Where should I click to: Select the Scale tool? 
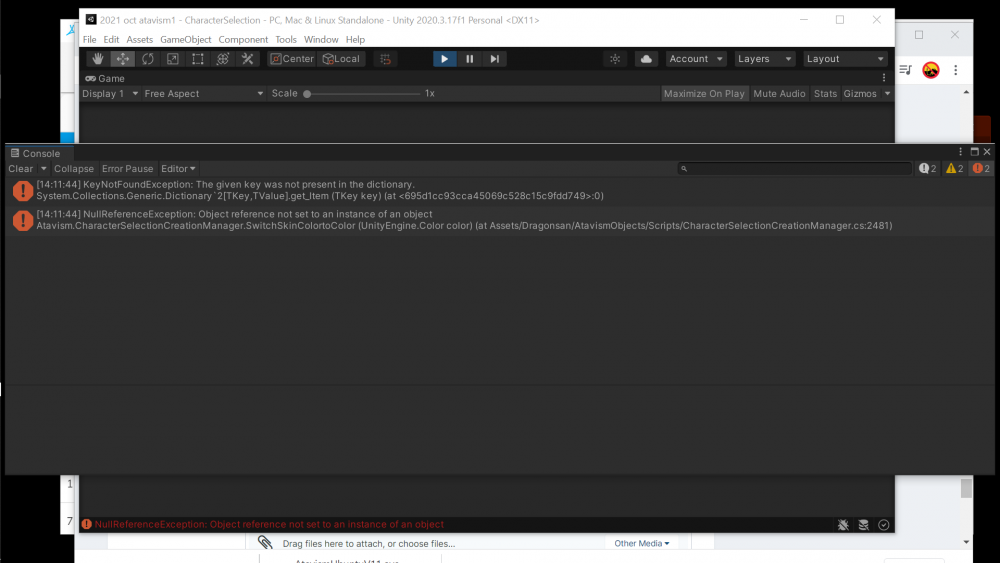pos(173,59)
